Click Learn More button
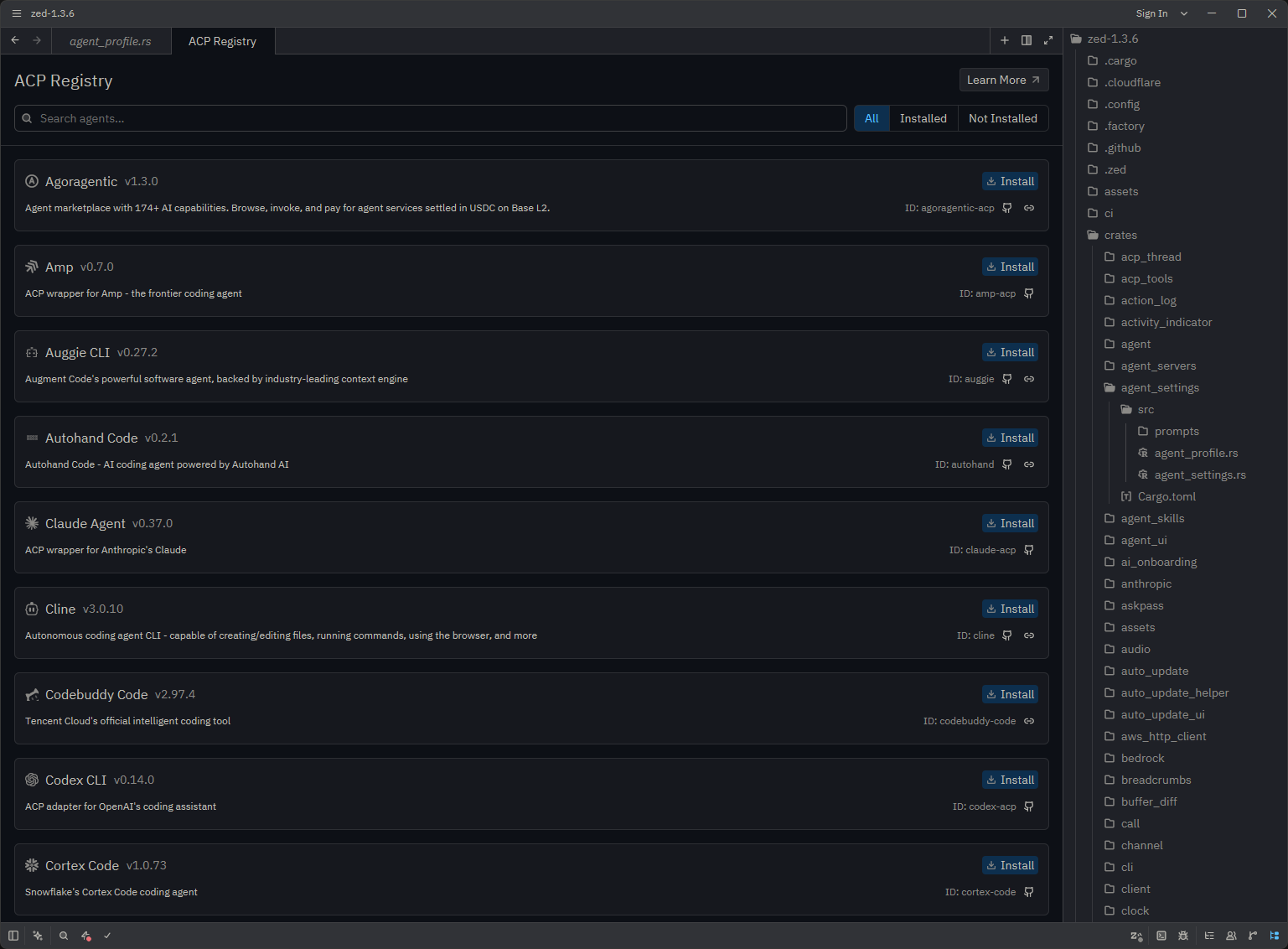This screenshot has width=1288, height=949. click(x=1004, y=80)
